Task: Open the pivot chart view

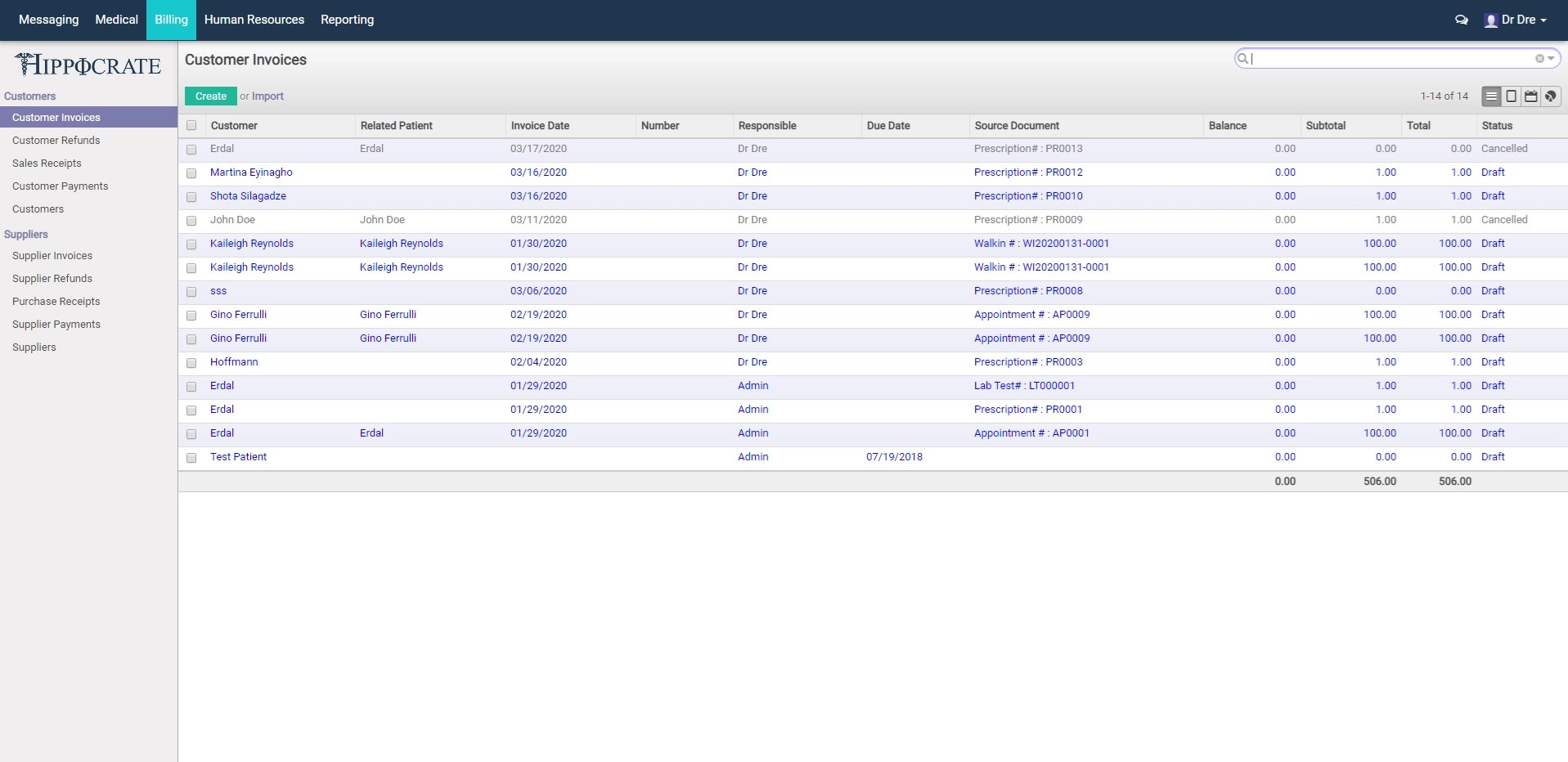Action: [x=1550, y=96]
